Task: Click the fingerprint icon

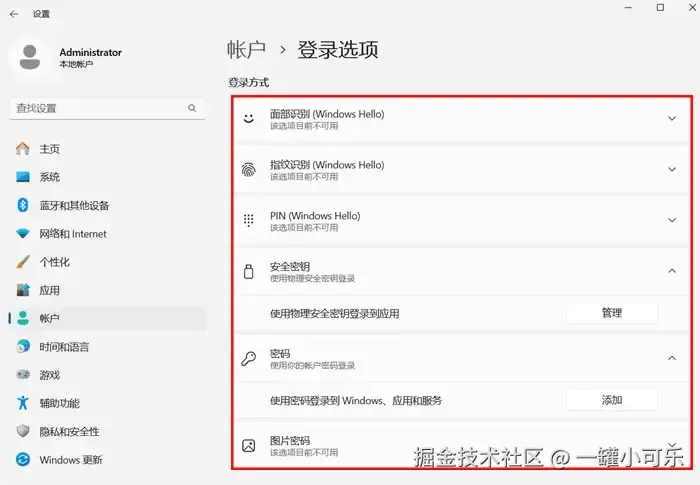Action: pos(249,170)
